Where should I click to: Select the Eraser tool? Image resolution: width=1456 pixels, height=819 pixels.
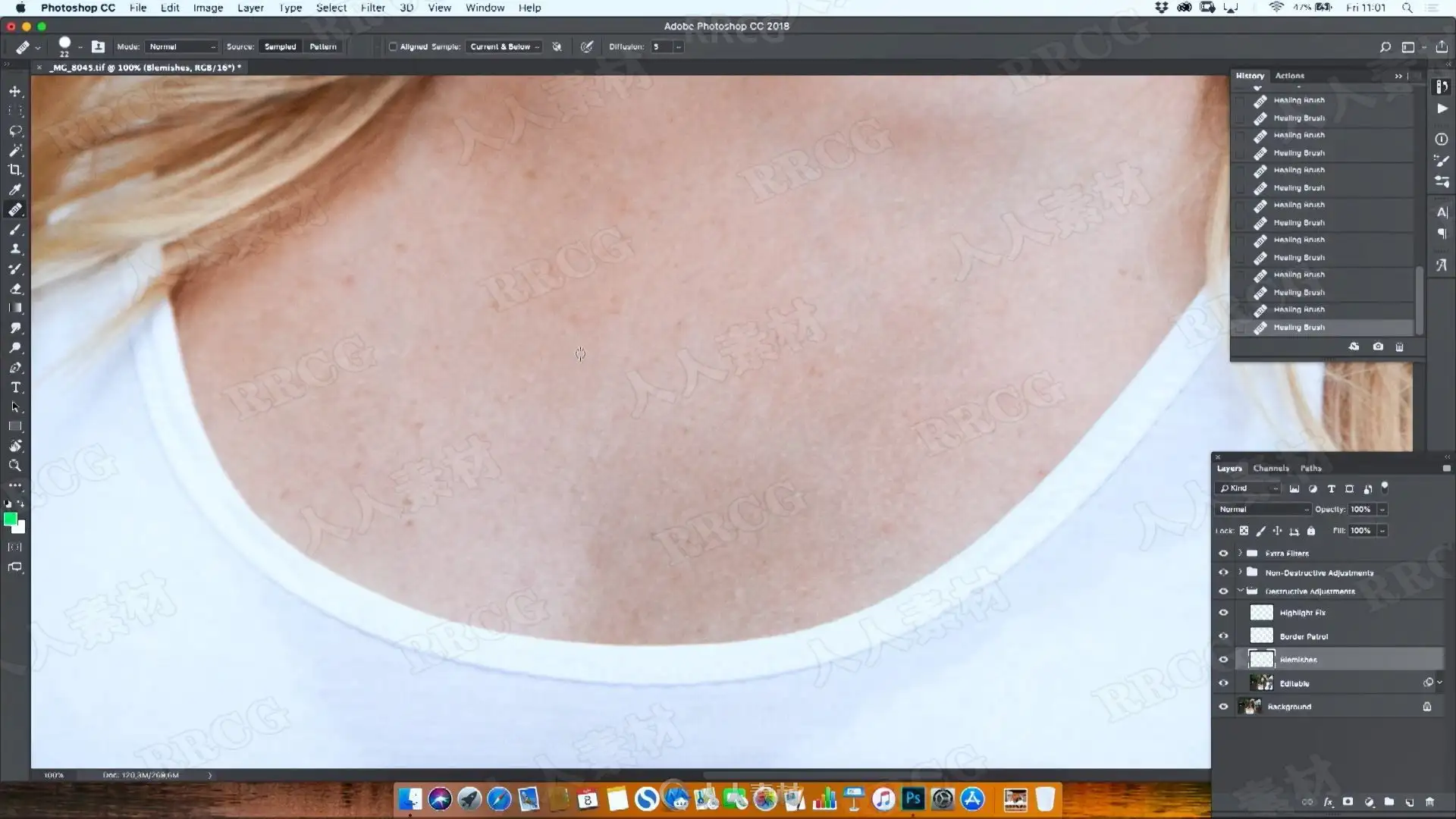coord(15,288)
